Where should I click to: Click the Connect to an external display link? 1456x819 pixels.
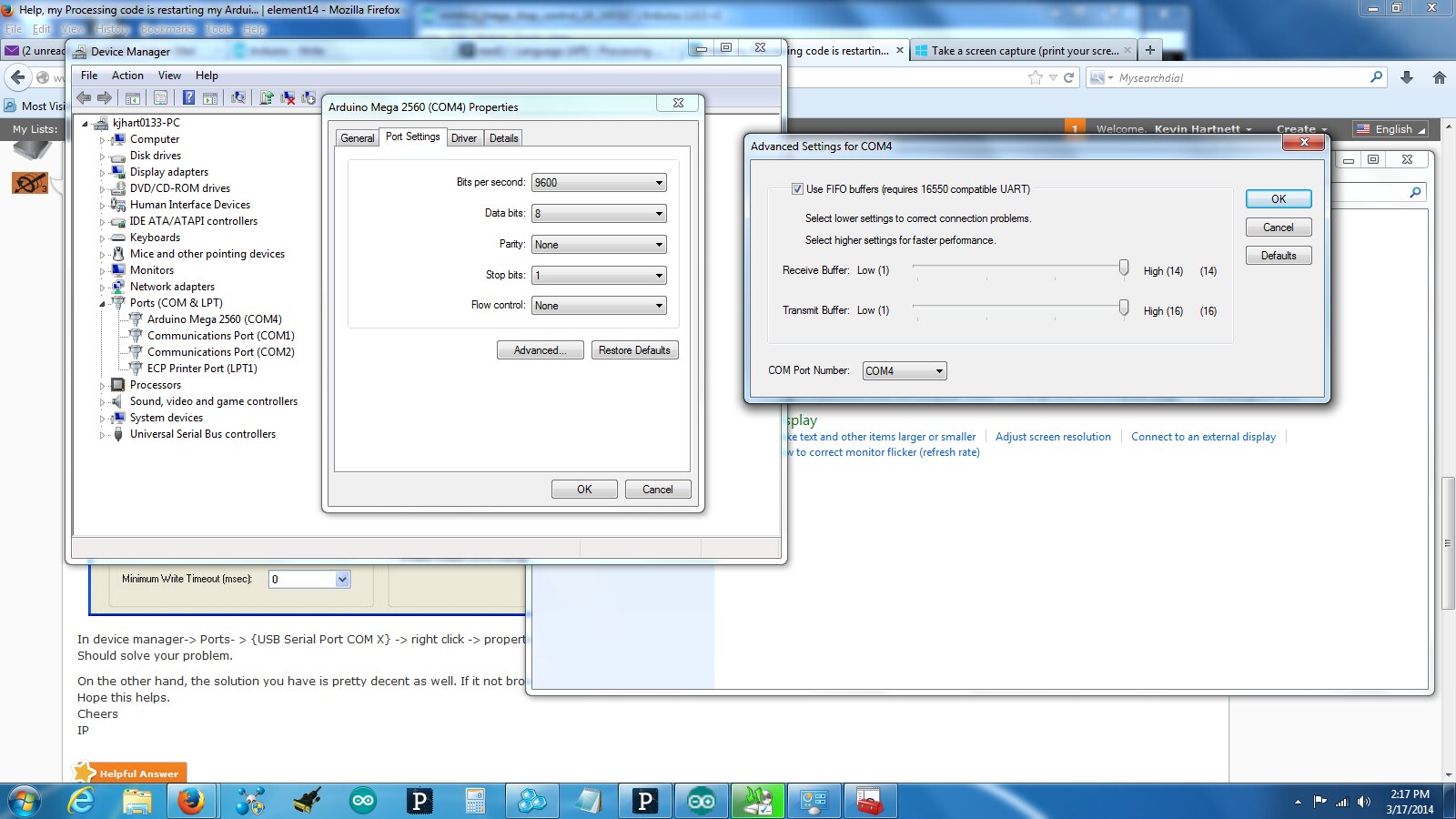tap(1203, 437)
